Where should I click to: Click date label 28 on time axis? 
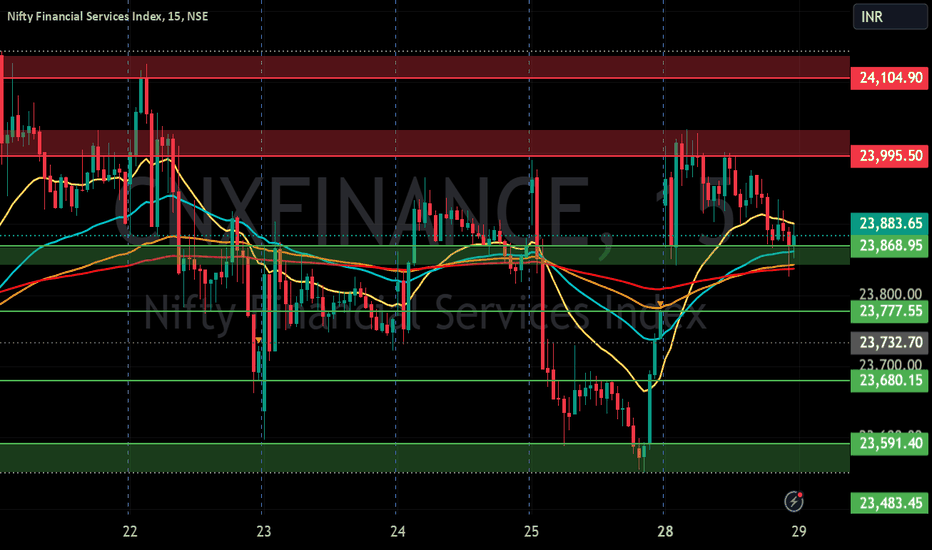click(x=665, y=531)
